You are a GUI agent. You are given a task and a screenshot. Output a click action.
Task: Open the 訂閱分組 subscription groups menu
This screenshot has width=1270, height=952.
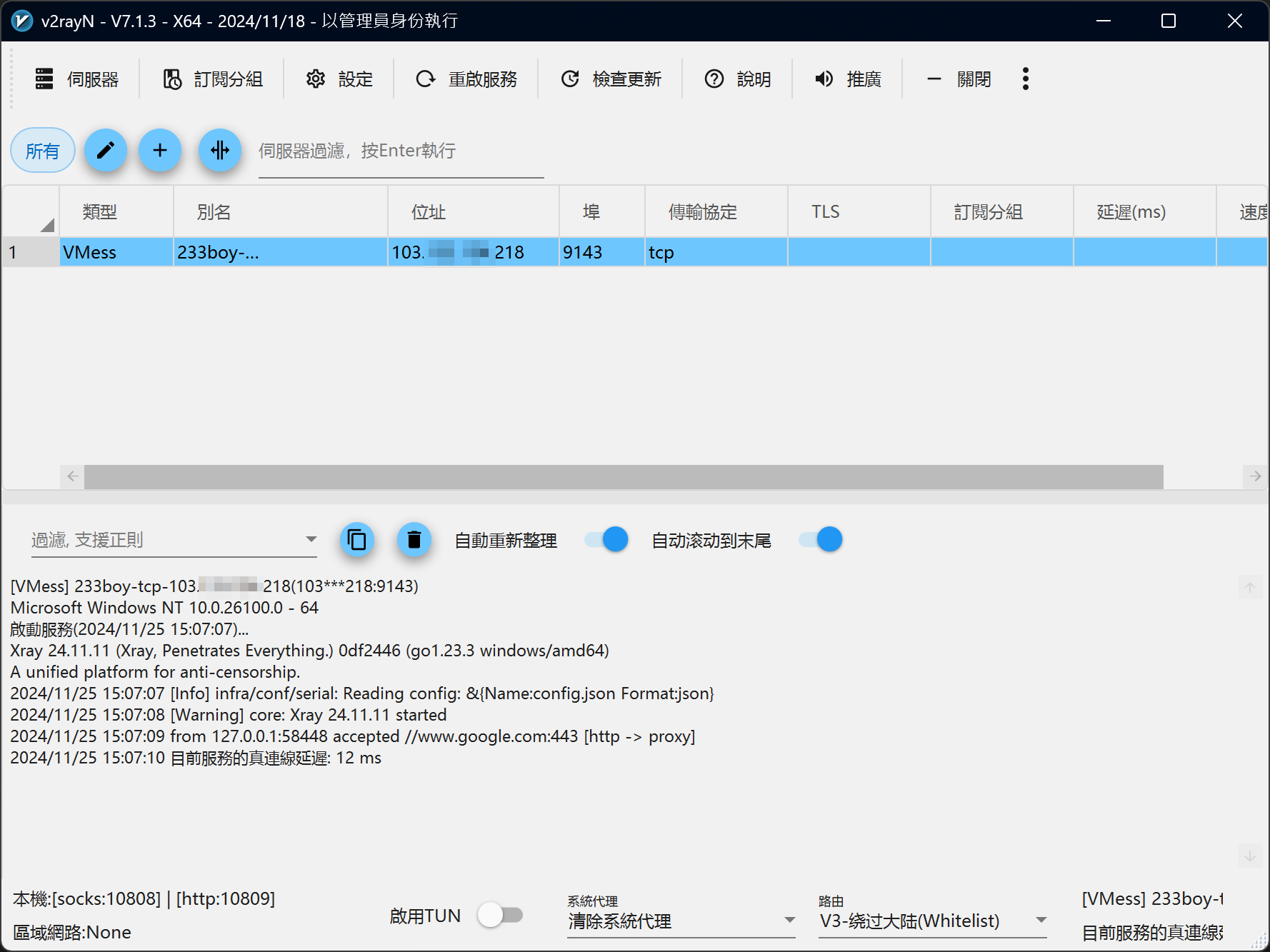point(212,79)
